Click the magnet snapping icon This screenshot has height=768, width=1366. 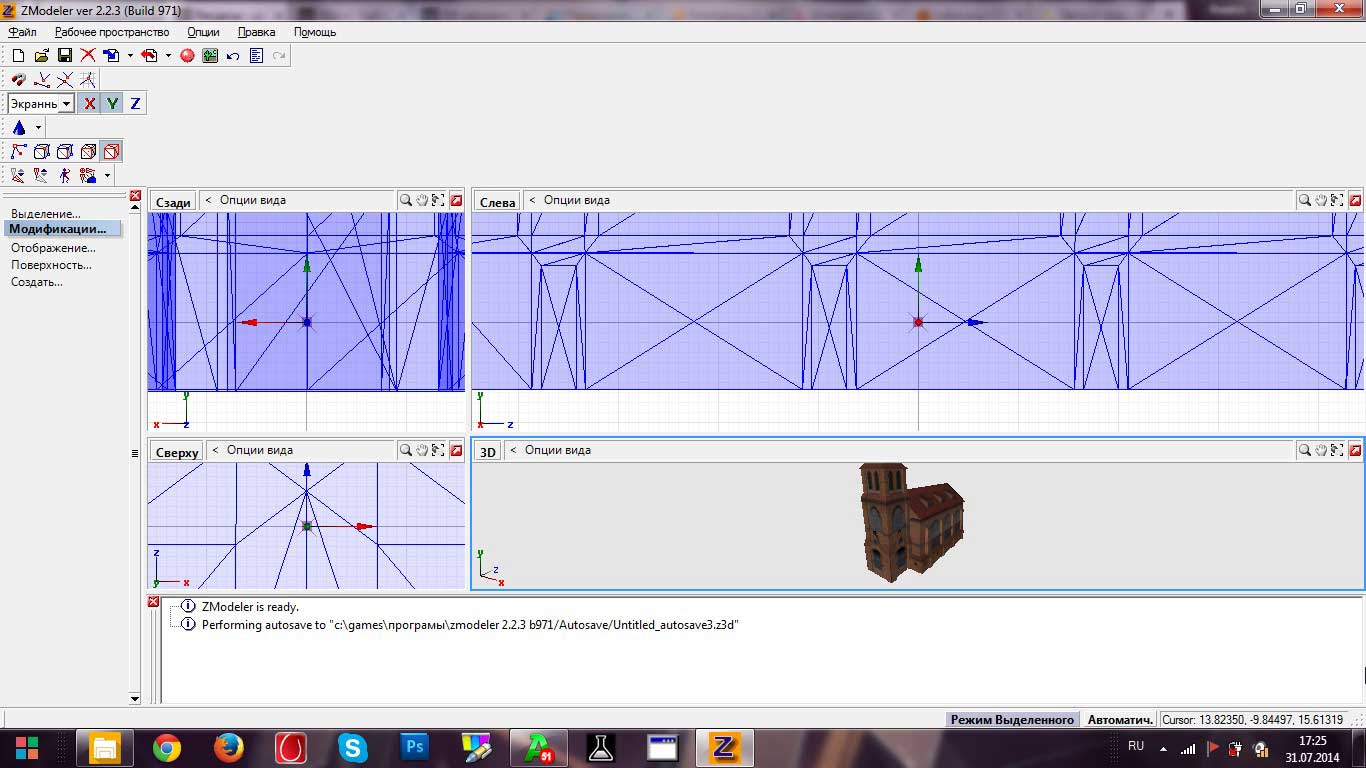[18, 80]
